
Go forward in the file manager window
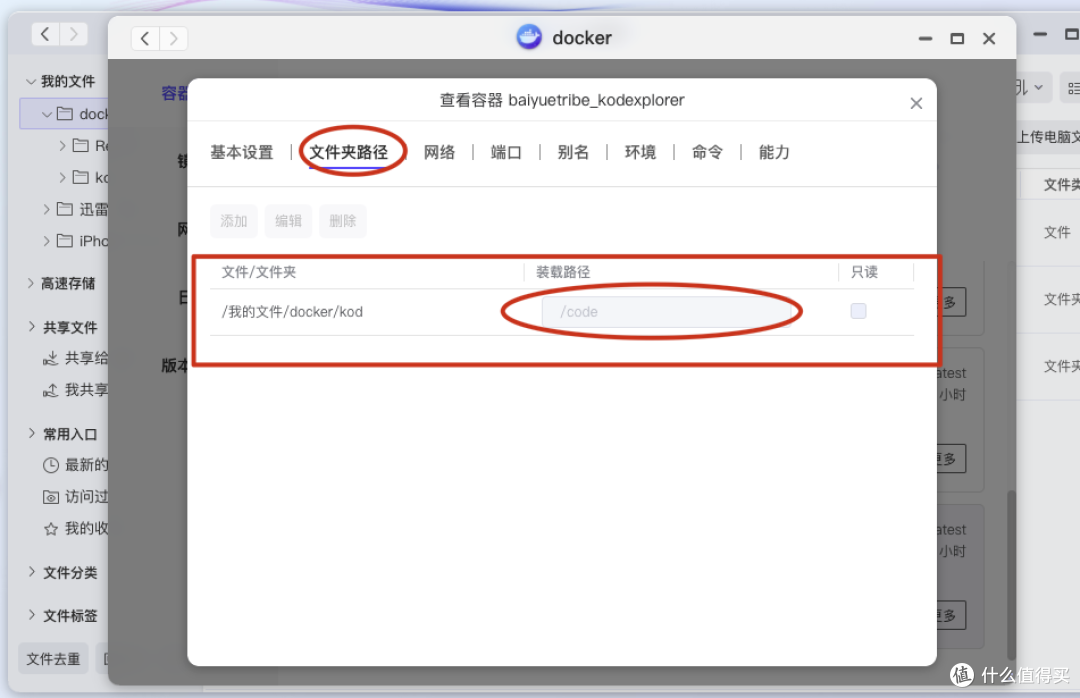point(74,34)
